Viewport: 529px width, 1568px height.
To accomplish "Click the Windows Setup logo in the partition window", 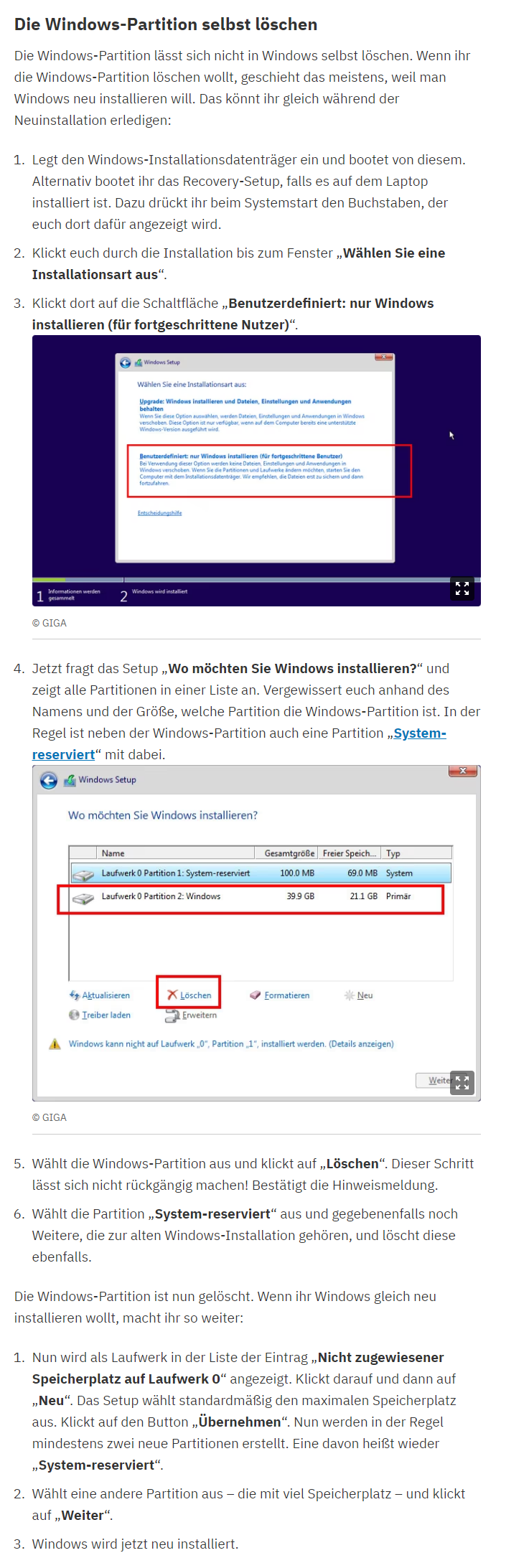I will (70, 780).
